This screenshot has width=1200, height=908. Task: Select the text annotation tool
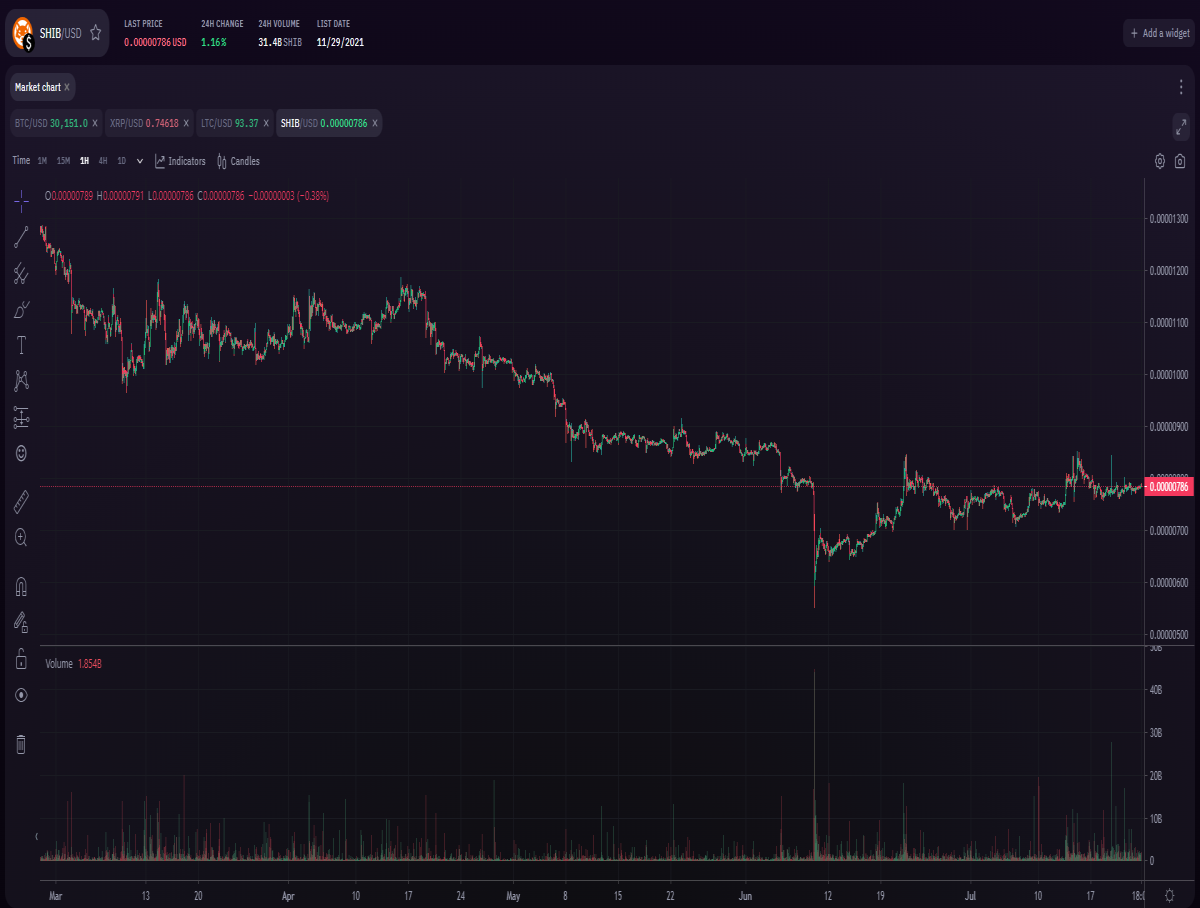tap(21, 346)
